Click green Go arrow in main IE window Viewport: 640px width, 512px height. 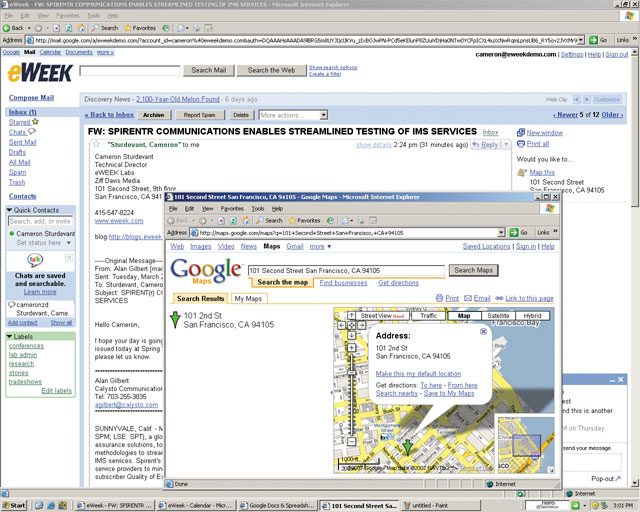[x=593, y=40]
